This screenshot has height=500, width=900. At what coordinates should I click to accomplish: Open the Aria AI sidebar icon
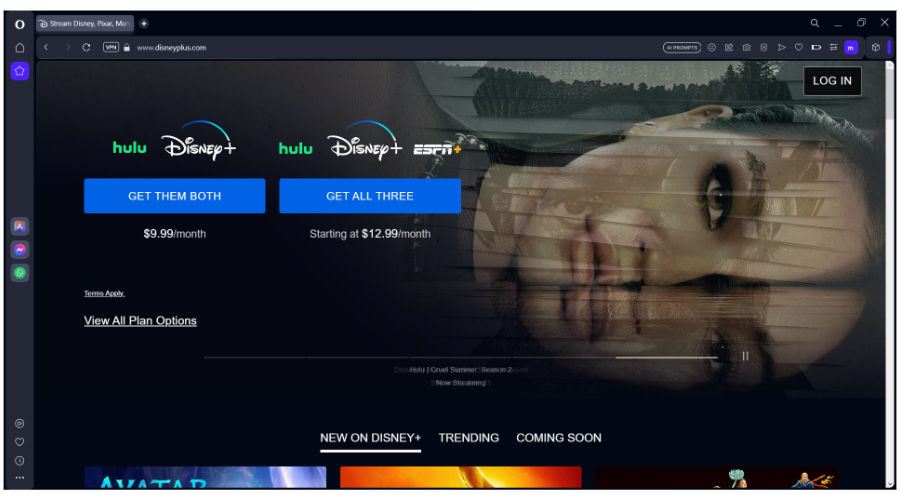[x=20, y=226]
